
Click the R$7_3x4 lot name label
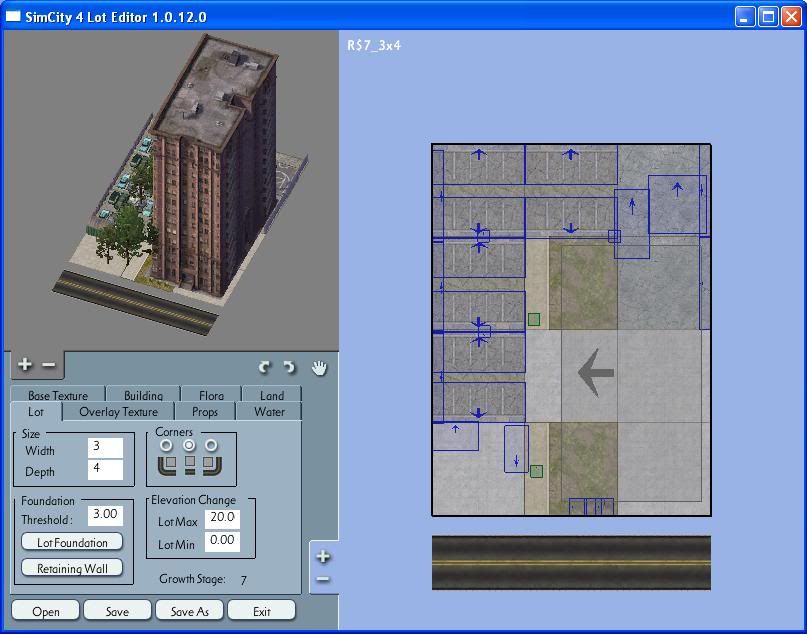(x=374, y=45)
